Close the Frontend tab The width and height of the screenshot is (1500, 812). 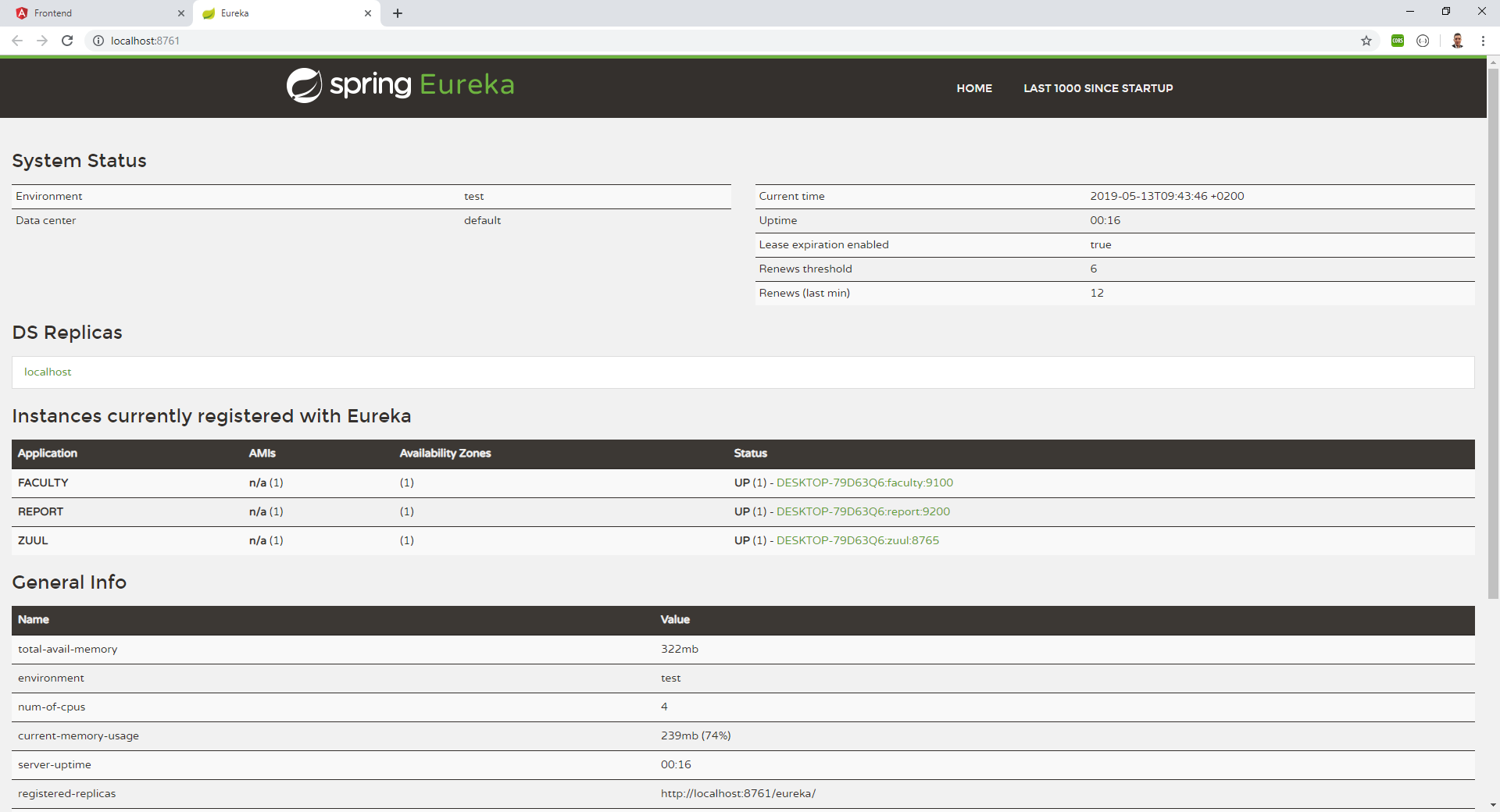pos(181,13)
